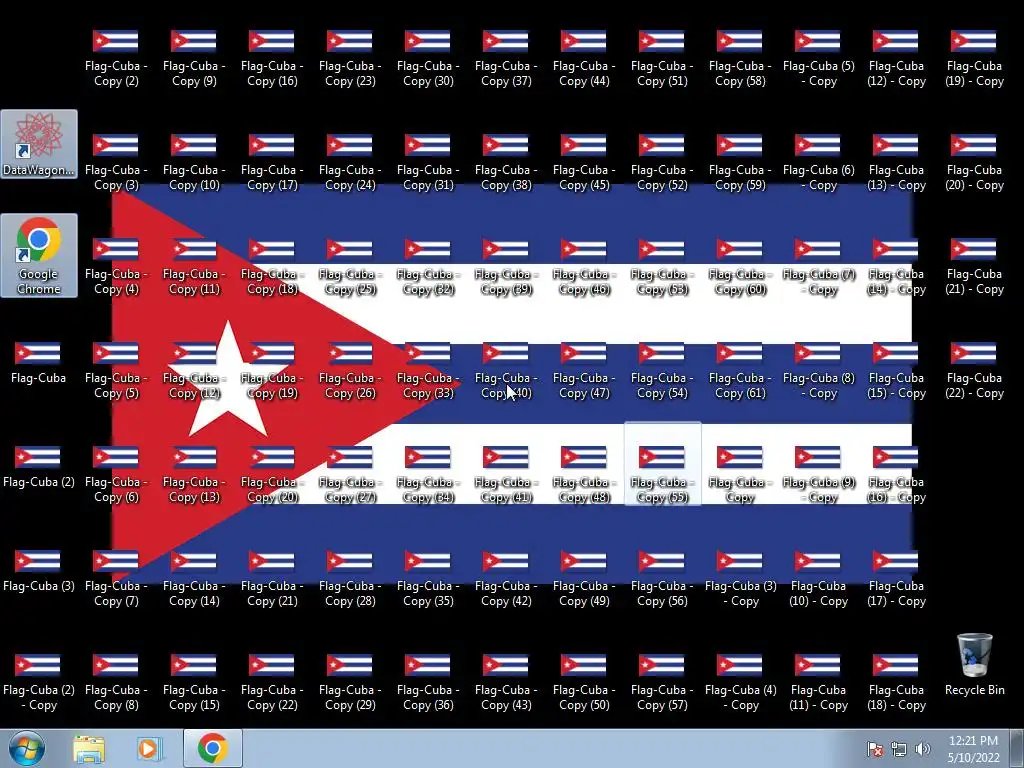Image resolution: width=1024 pixels, height=768 pixels.
Task: Select Flag-Cuba - Copy (16) file
Action: [272, 59]
